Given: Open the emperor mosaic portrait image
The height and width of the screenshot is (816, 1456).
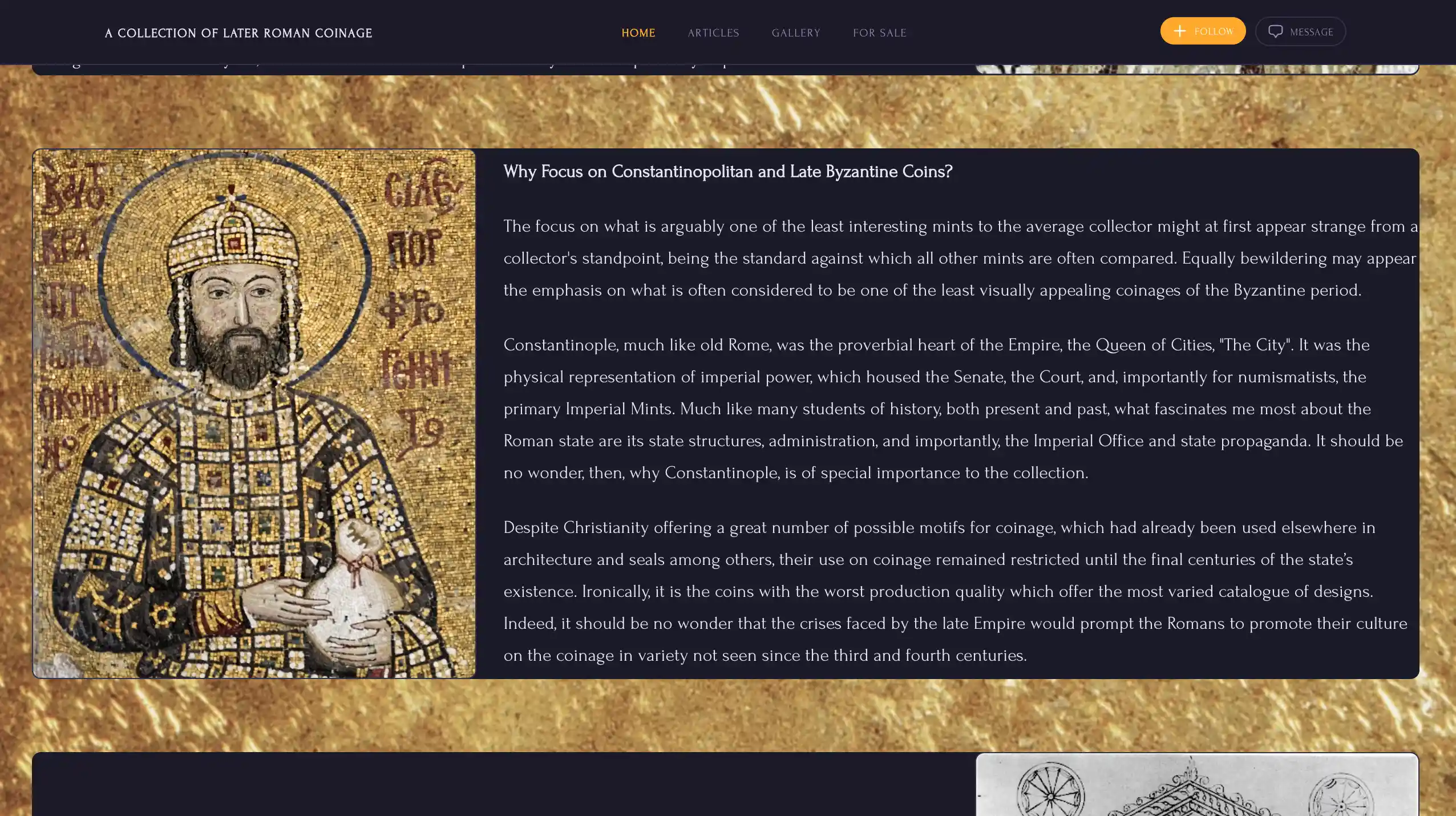Looking at the screenshot, I should coord(254,414).
